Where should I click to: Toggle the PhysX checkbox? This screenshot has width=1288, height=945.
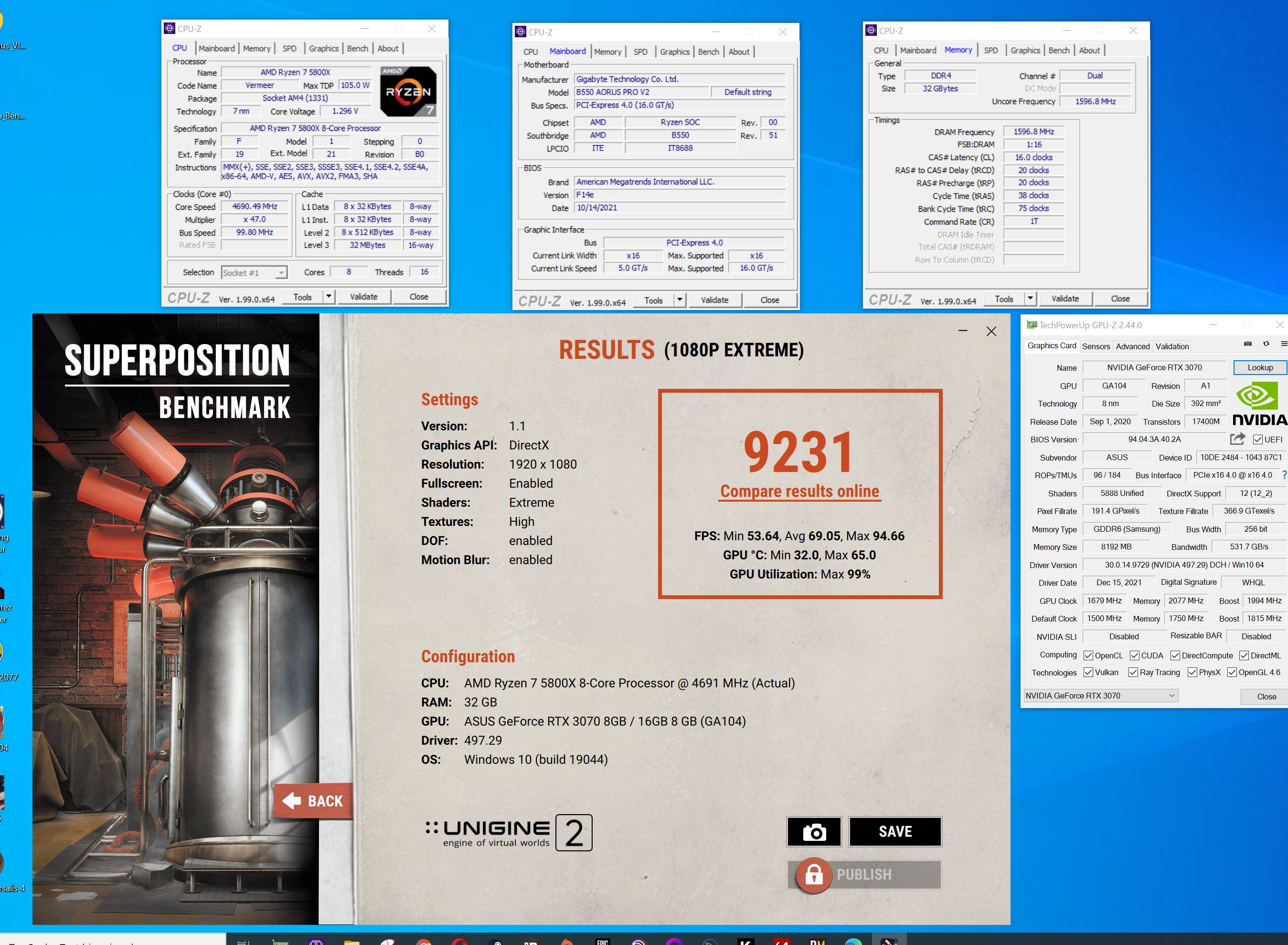tap(1192, 672)
